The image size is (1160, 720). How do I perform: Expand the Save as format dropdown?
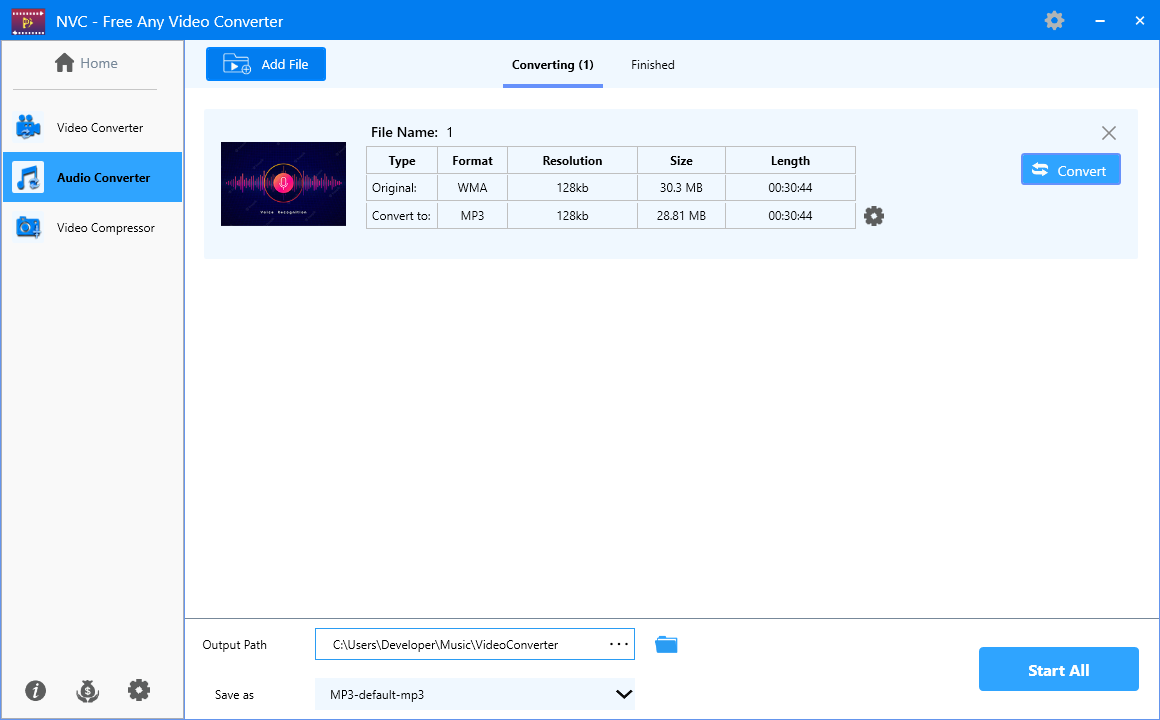[x=475, y=694]
